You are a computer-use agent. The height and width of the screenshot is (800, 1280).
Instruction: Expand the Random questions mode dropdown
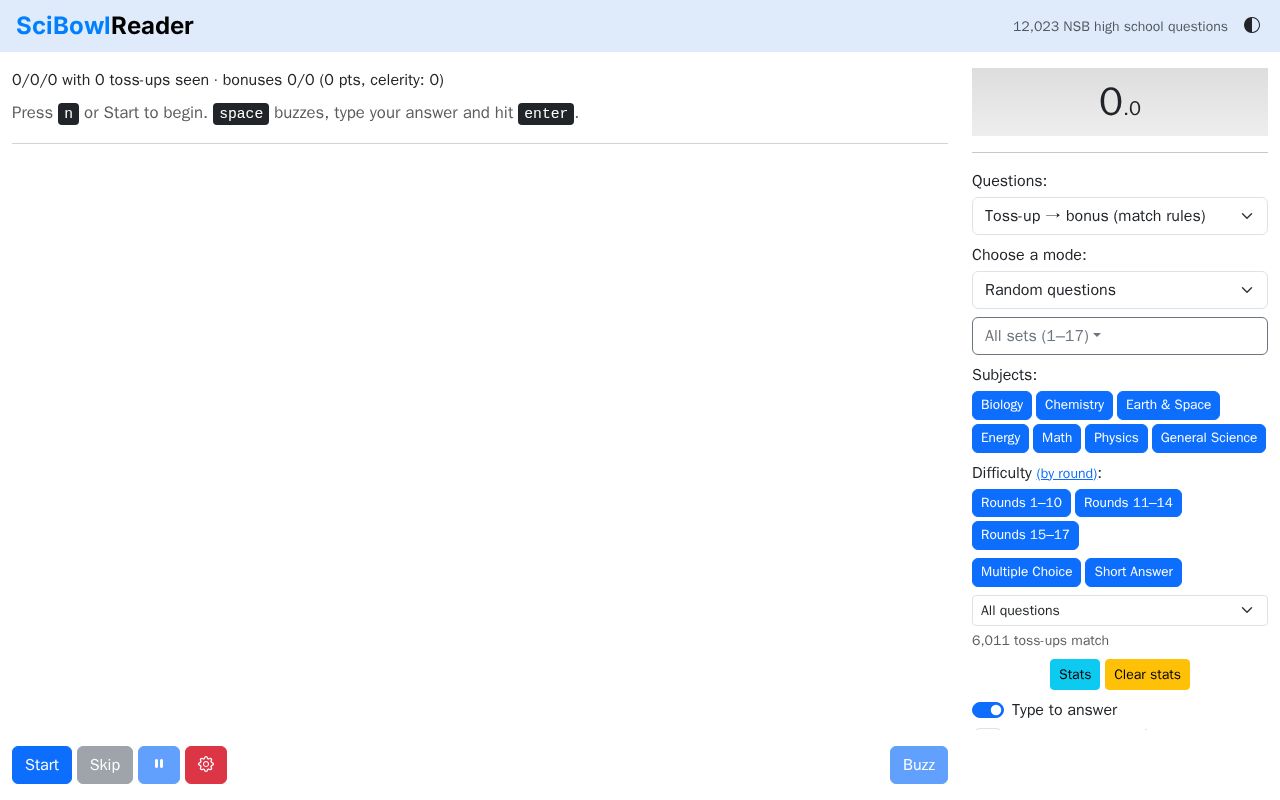[1120, 290]
